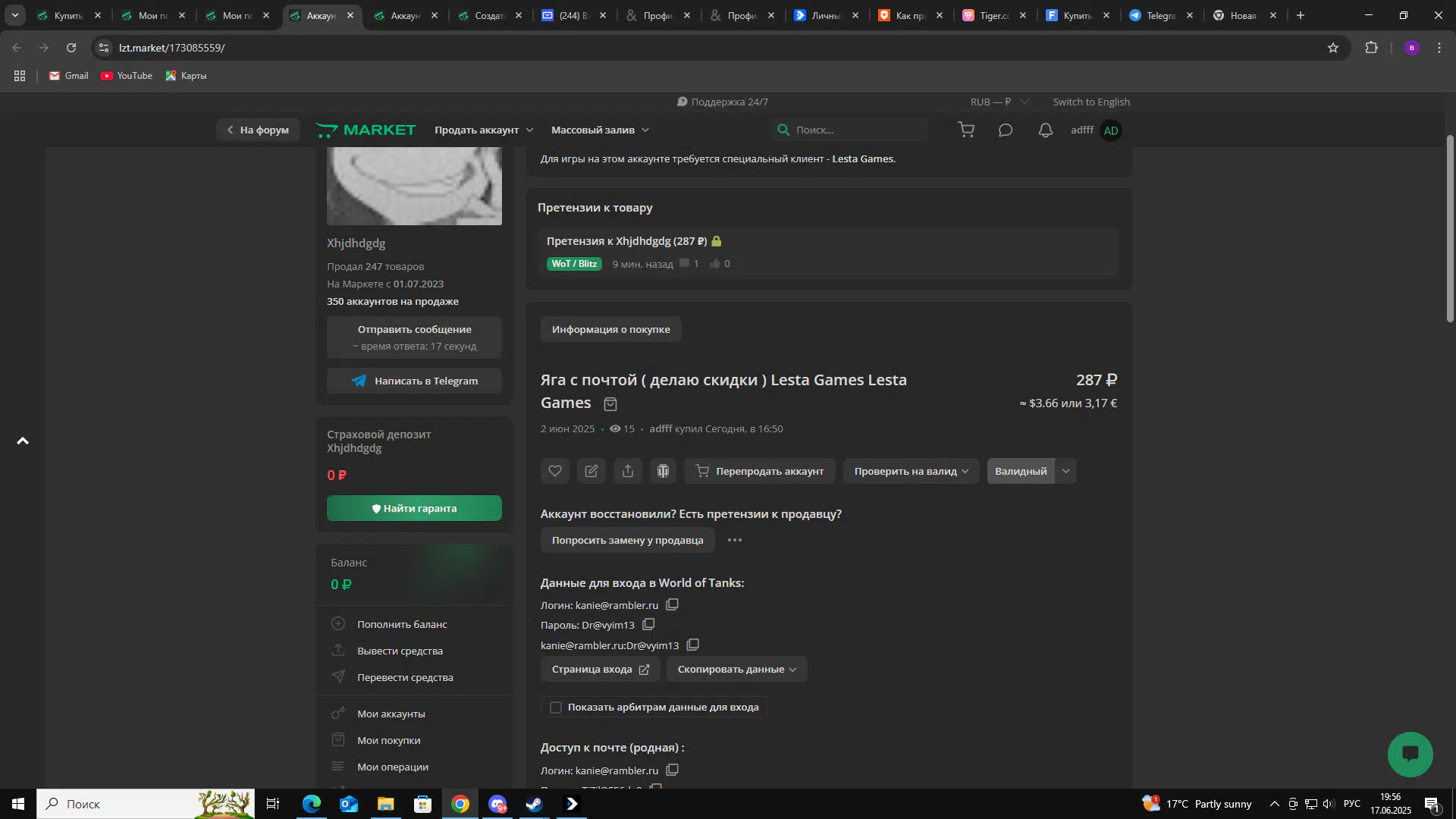Copy the login:password combined line
This screenshot has height=819, width=1456.
point(692,645)
